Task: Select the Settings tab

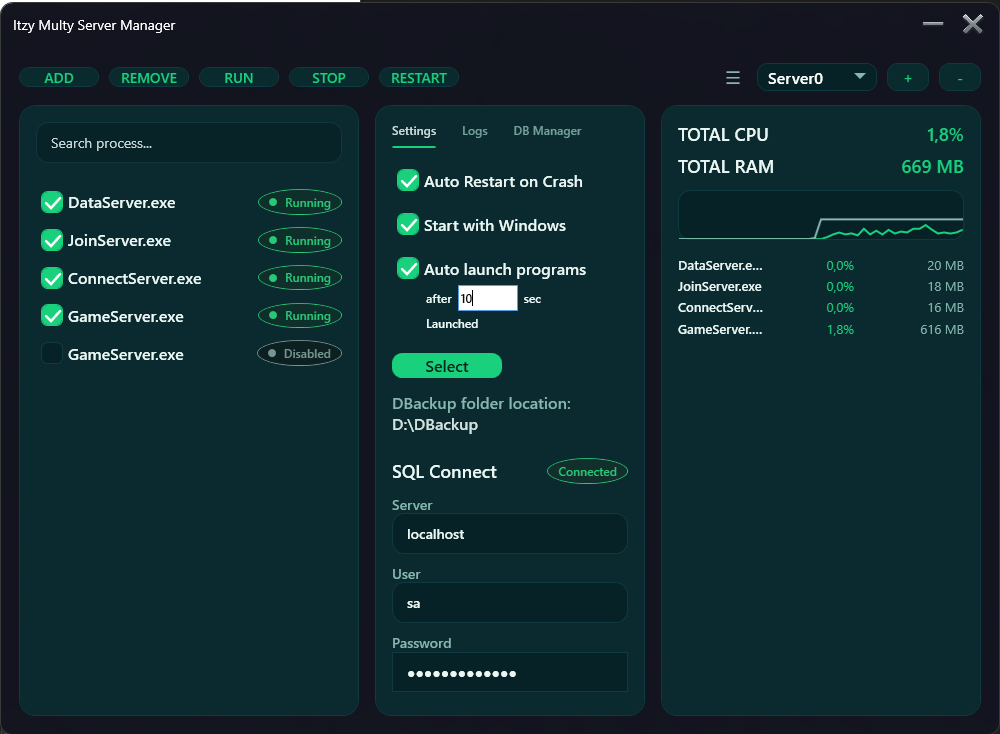Action: (x=413, y=131)
